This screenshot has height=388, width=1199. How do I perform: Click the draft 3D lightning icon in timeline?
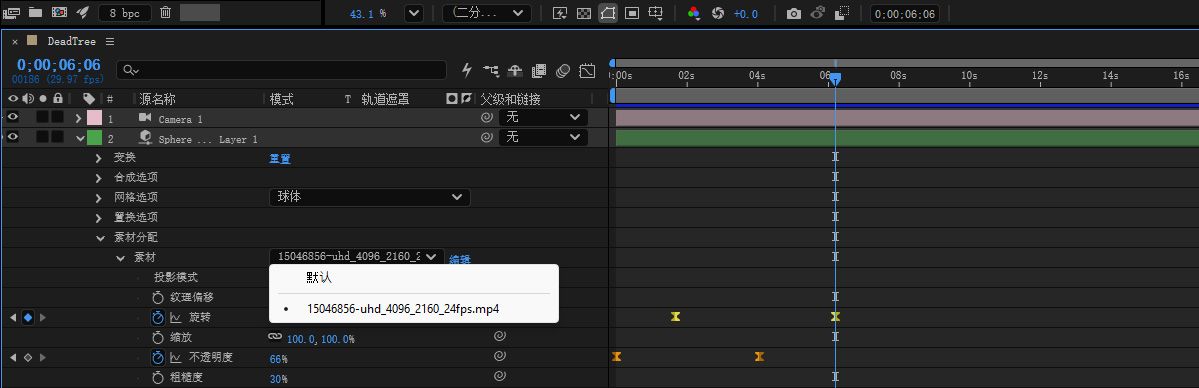click(467, 70)
